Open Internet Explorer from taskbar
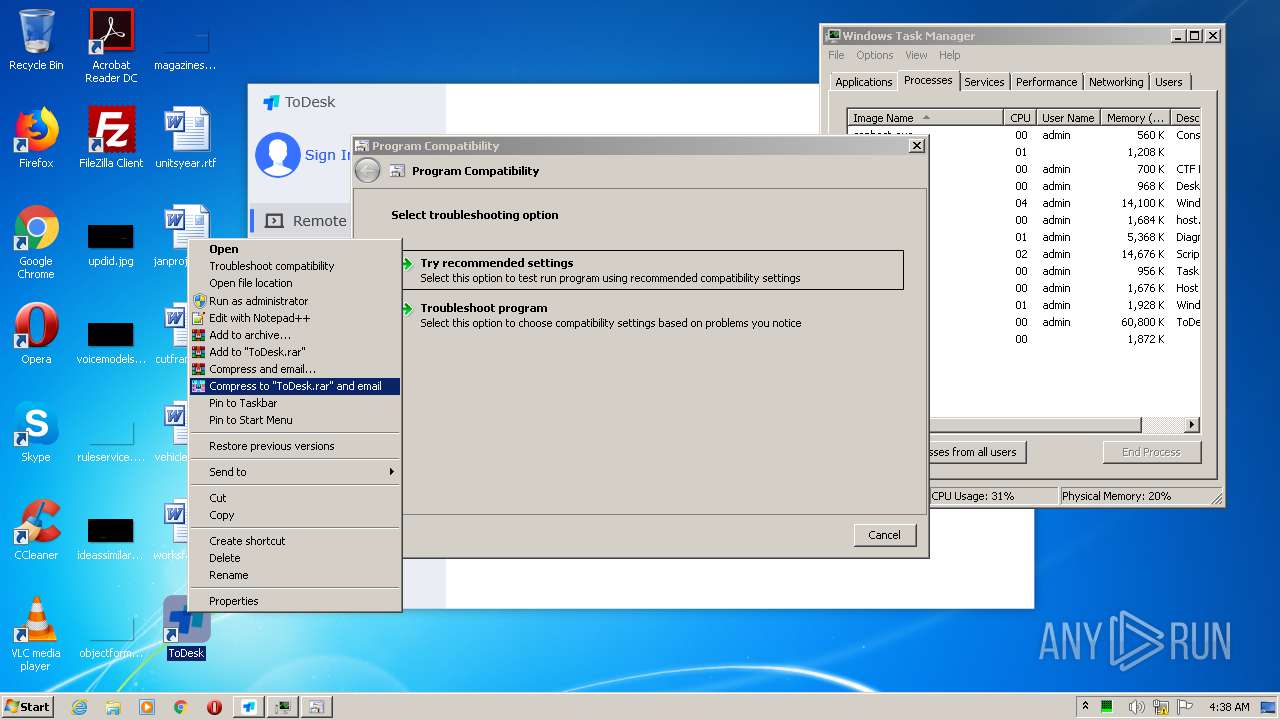This screenshot has height=720, width=1280. 79,707
